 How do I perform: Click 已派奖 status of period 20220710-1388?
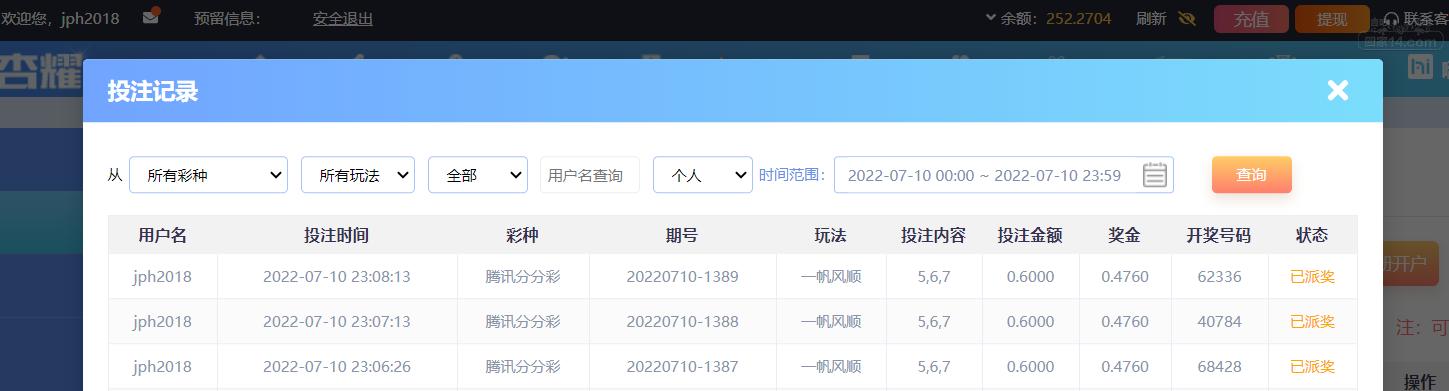1312,321
